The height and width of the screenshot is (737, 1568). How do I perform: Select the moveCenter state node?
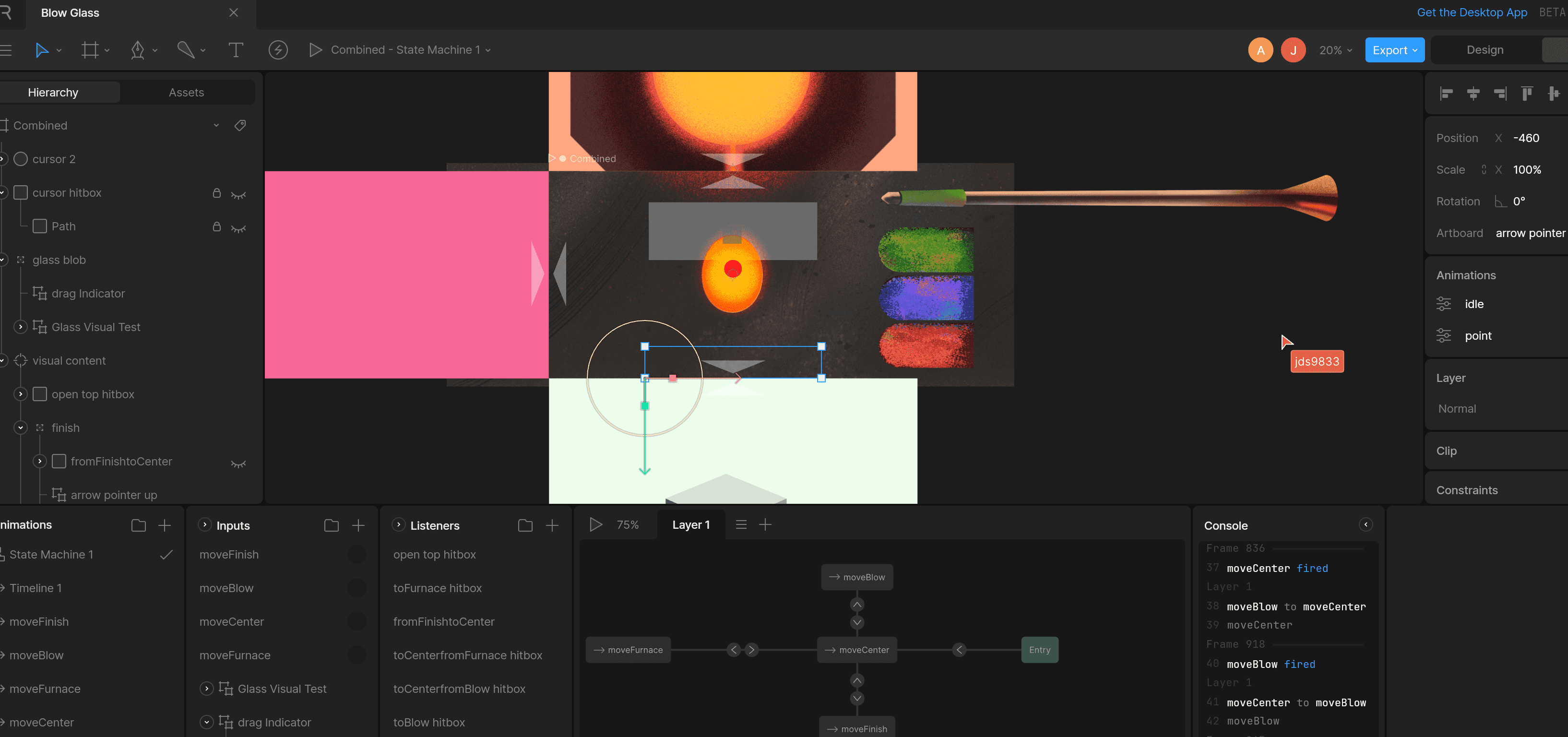[857, 650]
